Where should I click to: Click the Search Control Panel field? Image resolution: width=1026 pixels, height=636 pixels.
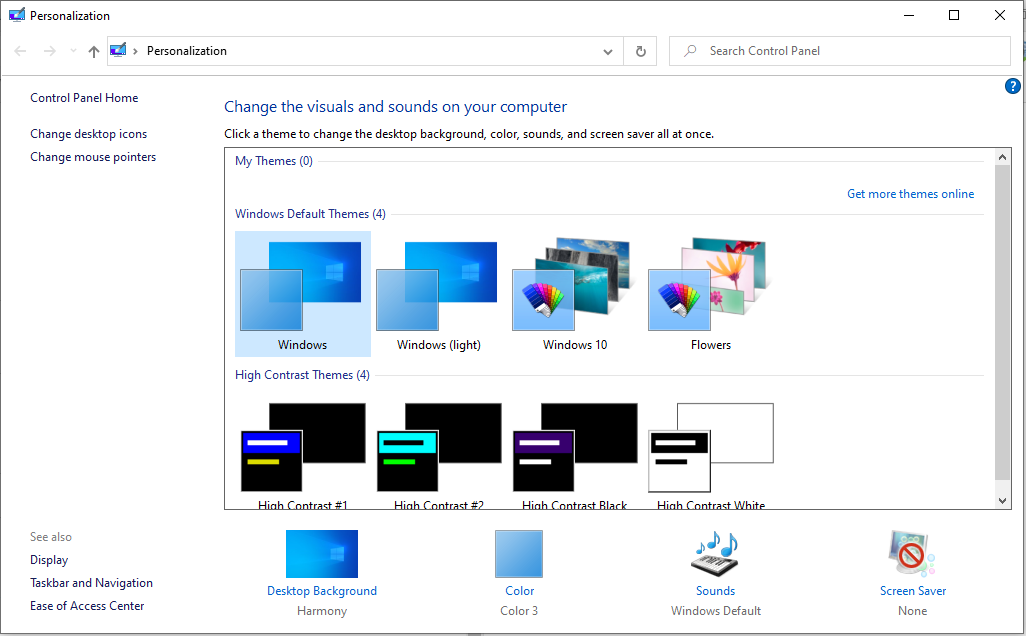coord(840,51)
